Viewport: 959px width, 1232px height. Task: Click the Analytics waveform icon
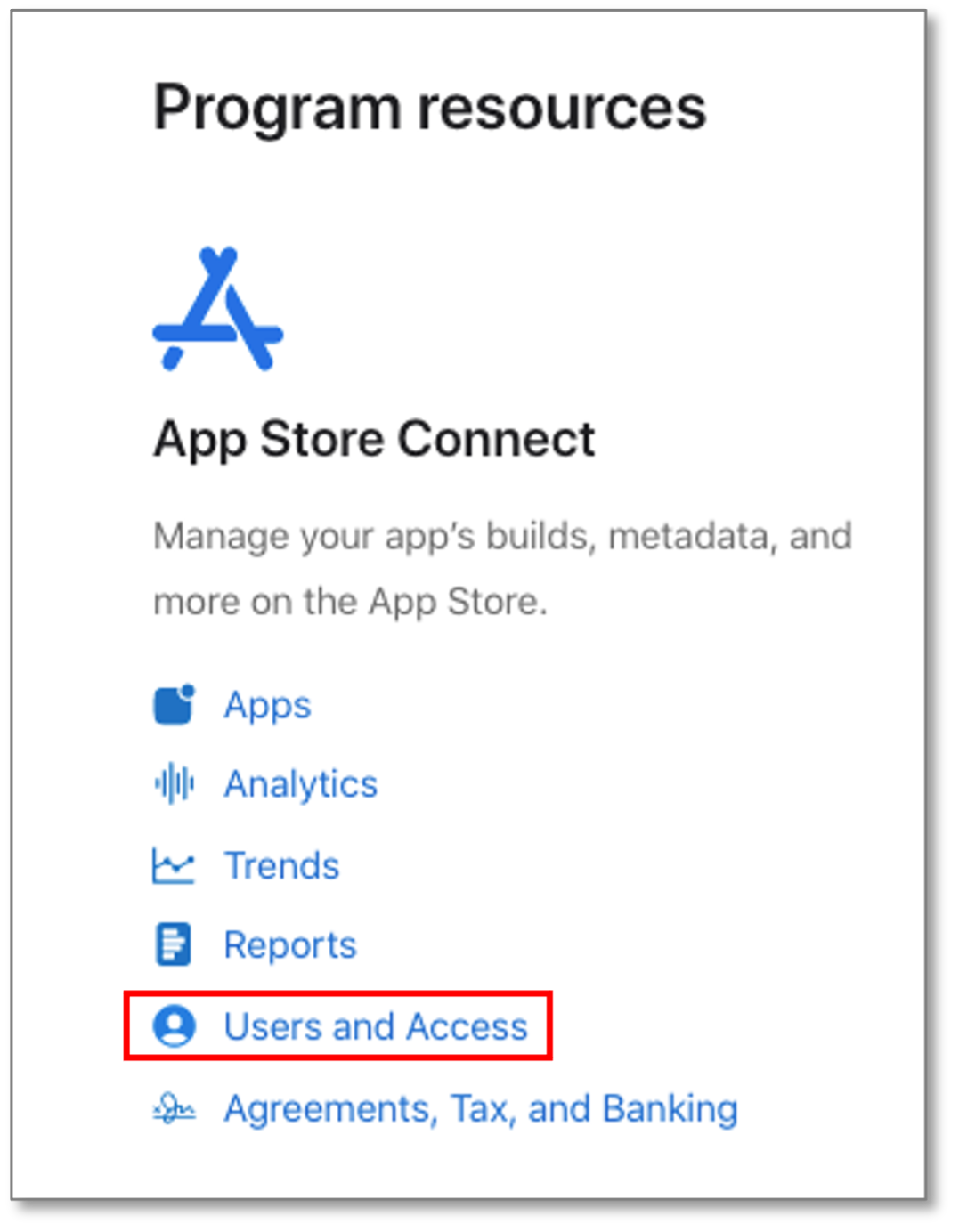pos(174,784)
